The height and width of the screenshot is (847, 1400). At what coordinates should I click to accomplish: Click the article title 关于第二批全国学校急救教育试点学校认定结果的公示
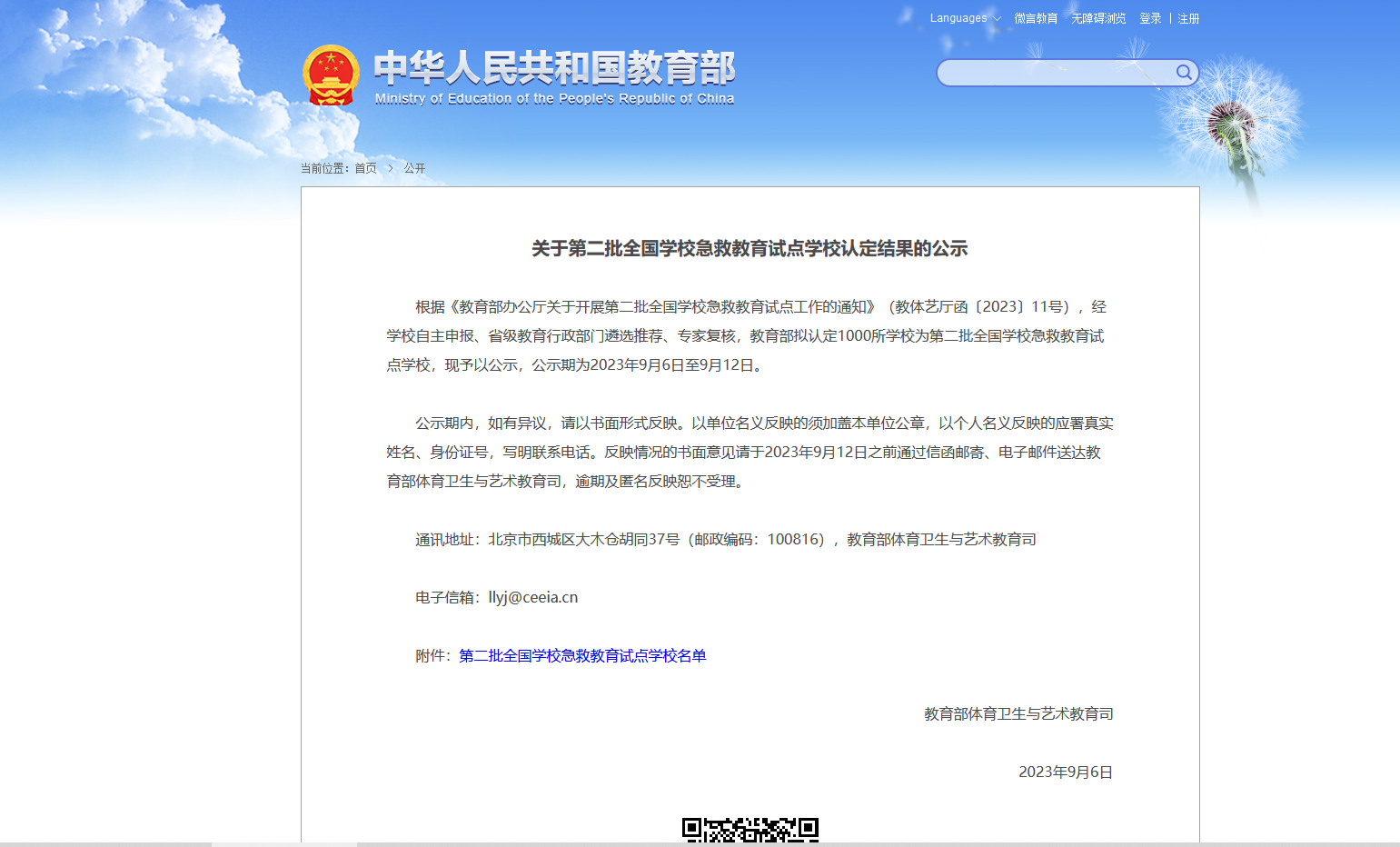pyautogui.click(x=750, y=248)
